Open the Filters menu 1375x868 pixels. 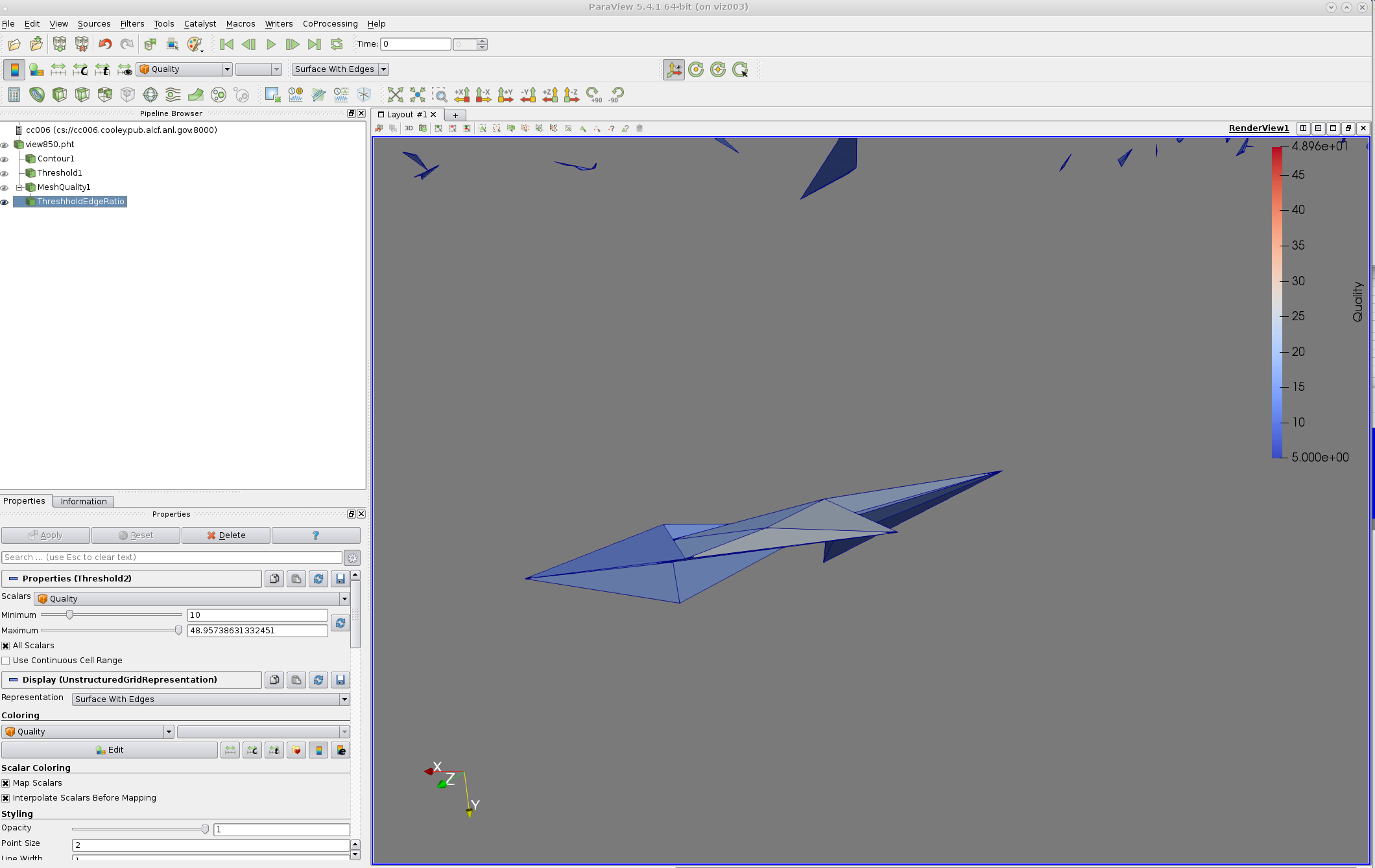(x=132, y=23)
